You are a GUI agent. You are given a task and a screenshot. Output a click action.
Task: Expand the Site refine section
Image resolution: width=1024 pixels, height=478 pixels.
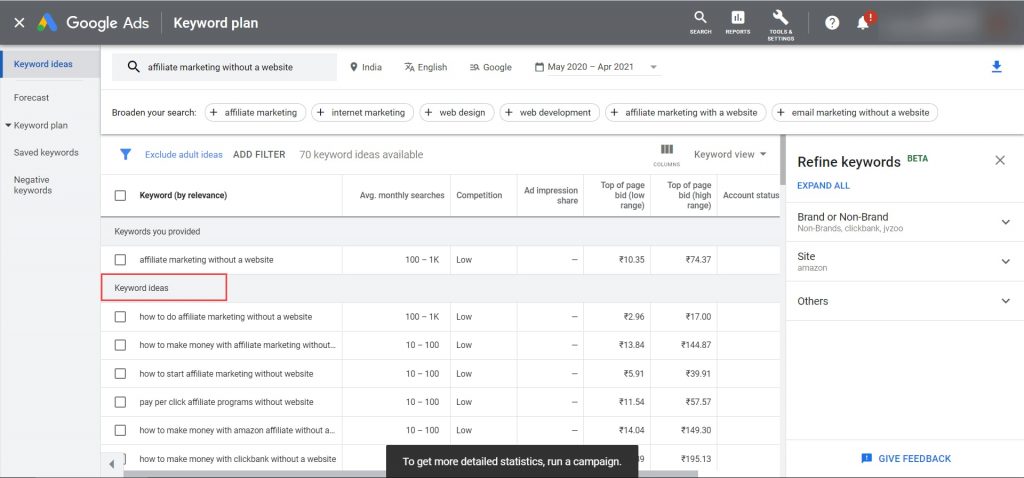(x=1005, y=261)
